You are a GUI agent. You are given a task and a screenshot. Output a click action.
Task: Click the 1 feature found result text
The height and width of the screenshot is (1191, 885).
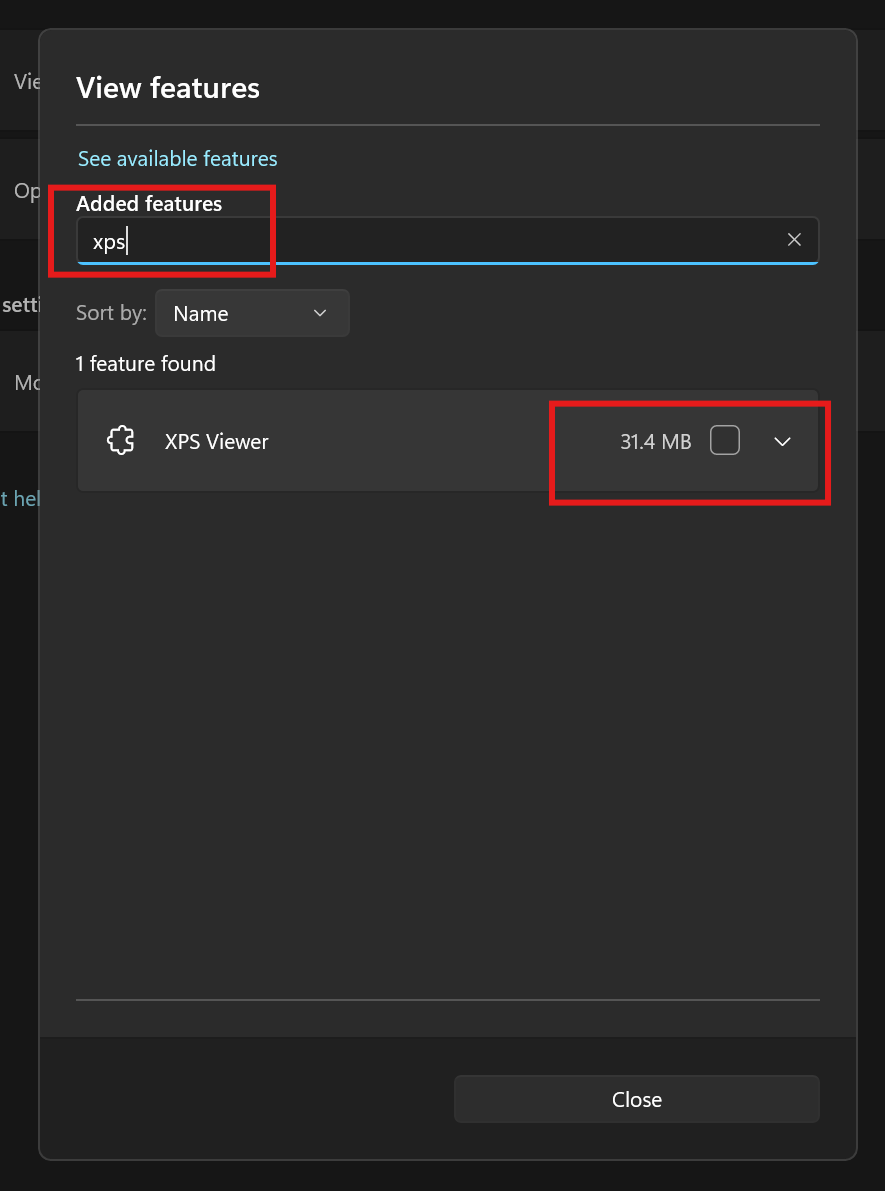(x=146, y=364)
